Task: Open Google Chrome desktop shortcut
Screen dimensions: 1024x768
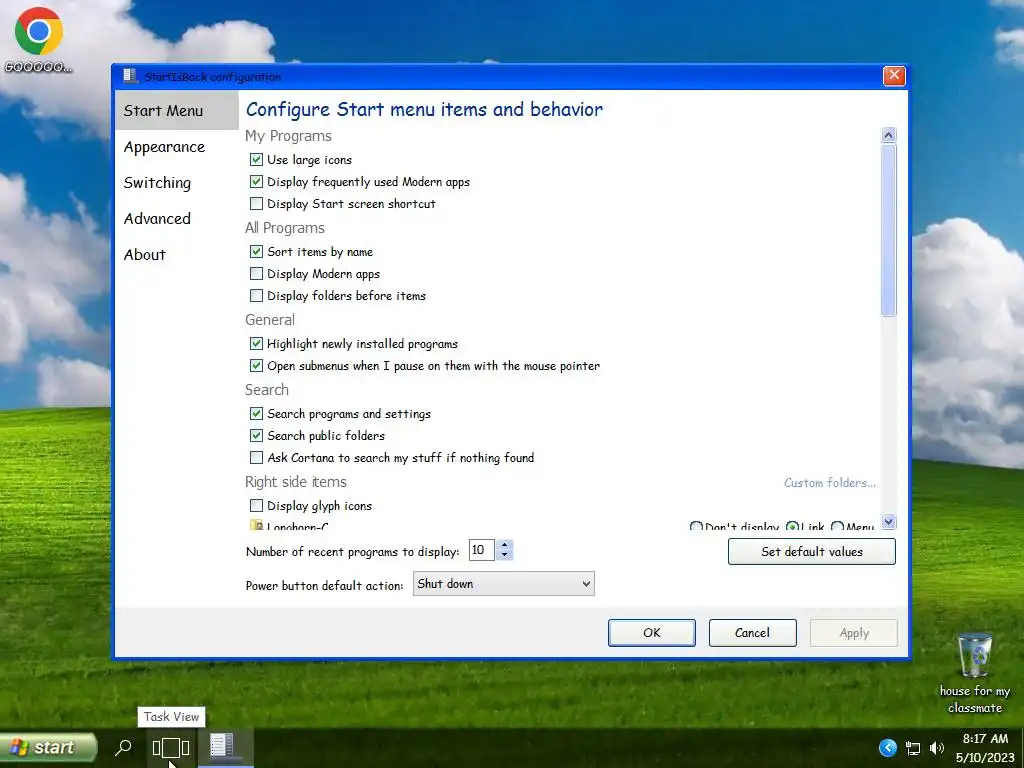Action: click(x=39, y=39)
